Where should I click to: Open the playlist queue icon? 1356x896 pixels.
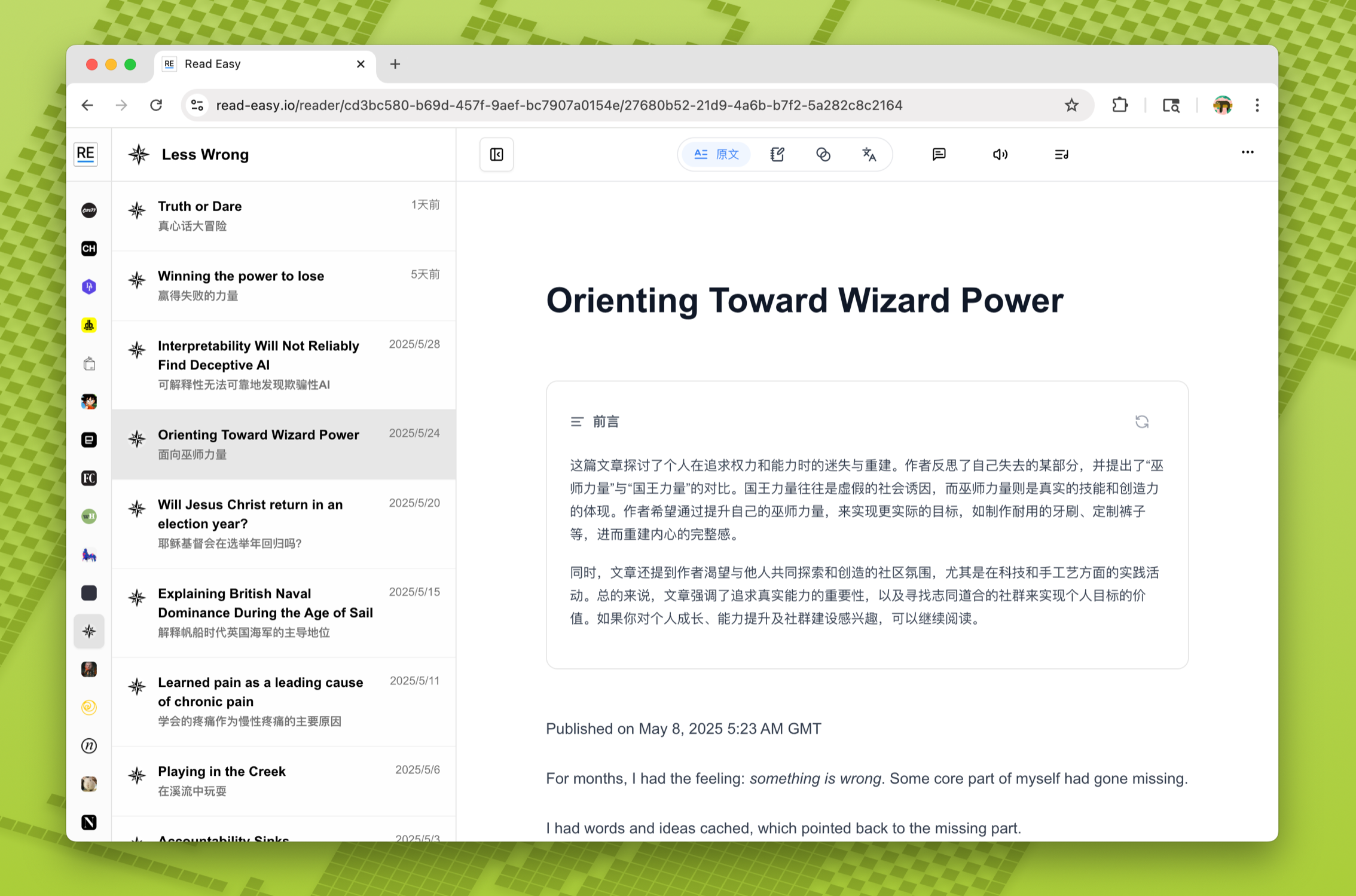[x=1062, y=155]
